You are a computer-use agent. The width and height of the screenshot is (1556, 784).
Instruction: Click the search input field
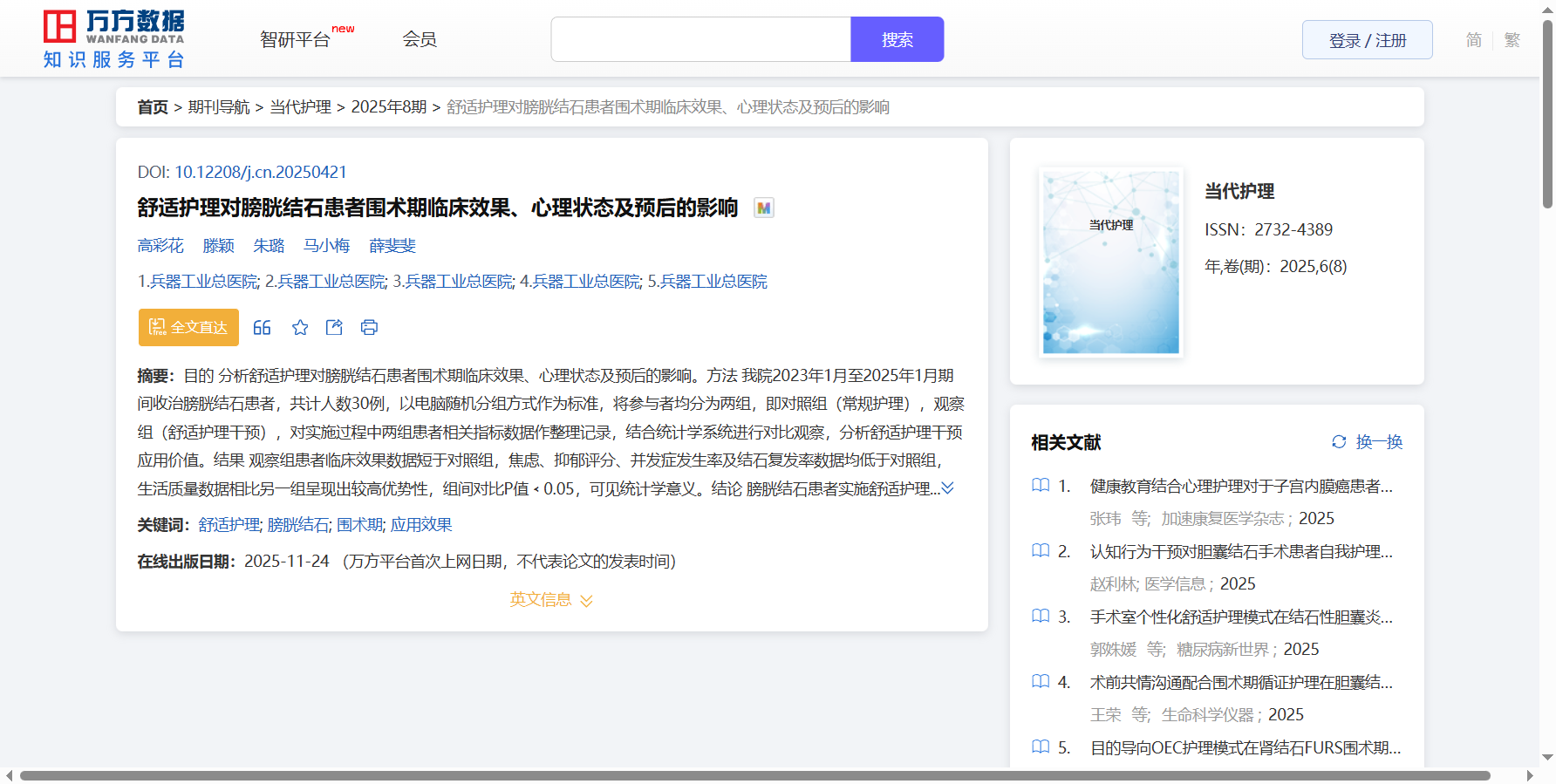point(700,40)
